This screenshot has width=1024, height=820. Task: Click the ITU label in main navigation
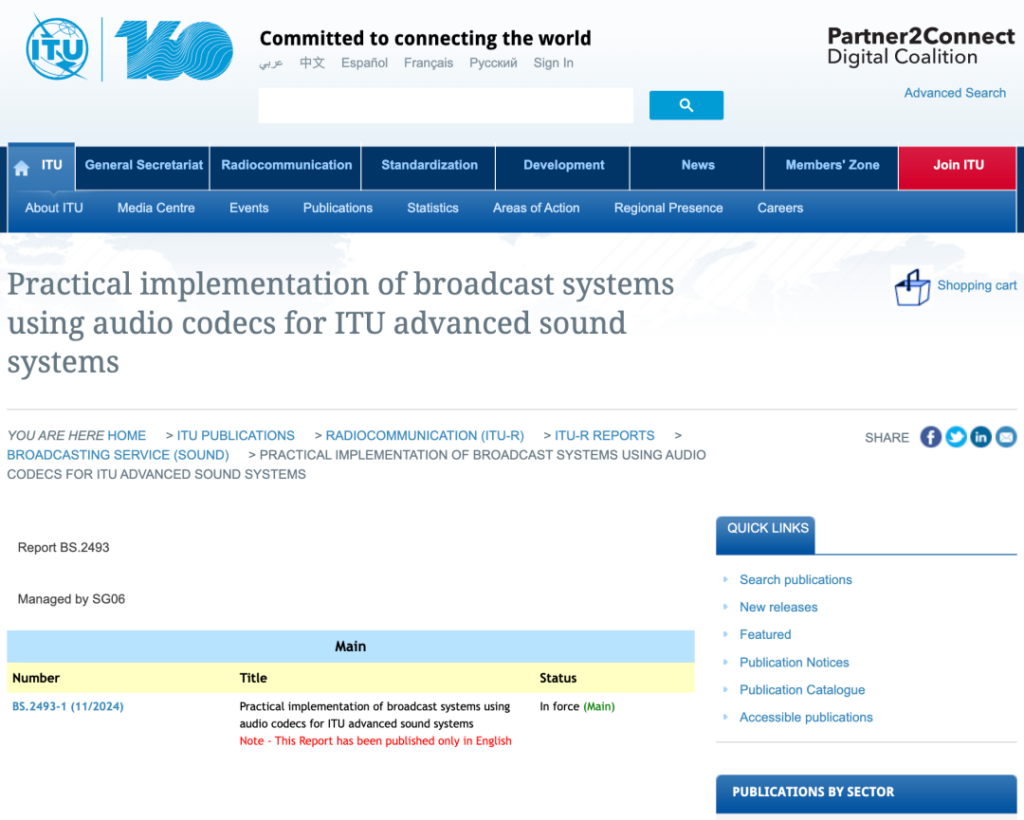click(52, 165)
